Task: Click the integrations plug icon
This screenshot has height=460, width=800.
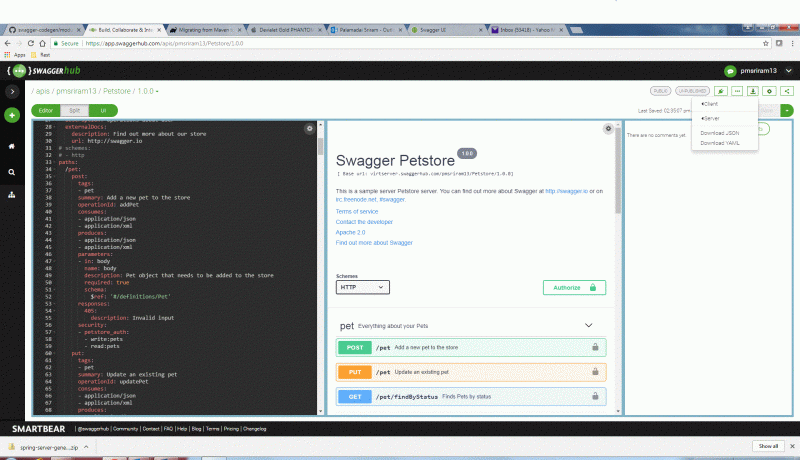Action: tap(720, 91)
